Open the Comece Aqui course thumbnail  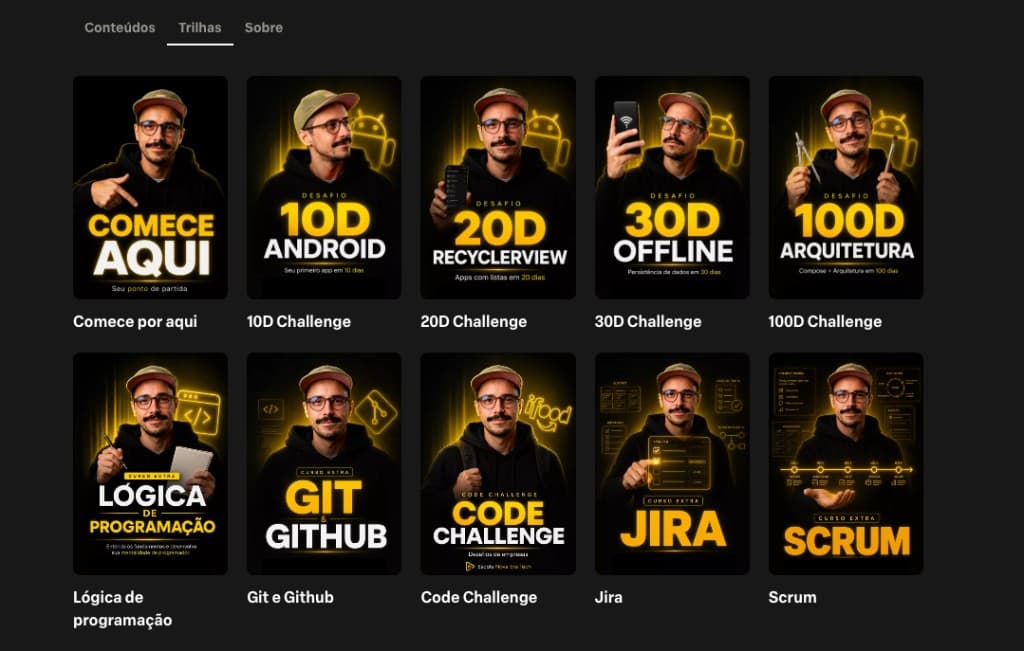[151, 187]
